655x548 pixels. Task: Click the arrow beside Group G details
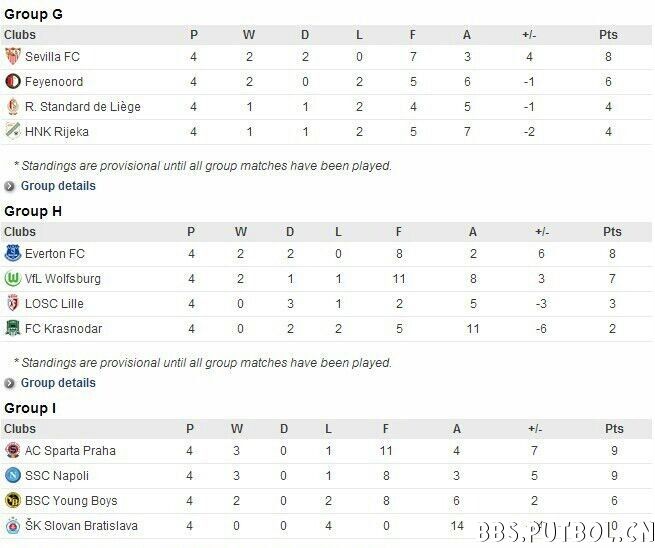[10, 186]
